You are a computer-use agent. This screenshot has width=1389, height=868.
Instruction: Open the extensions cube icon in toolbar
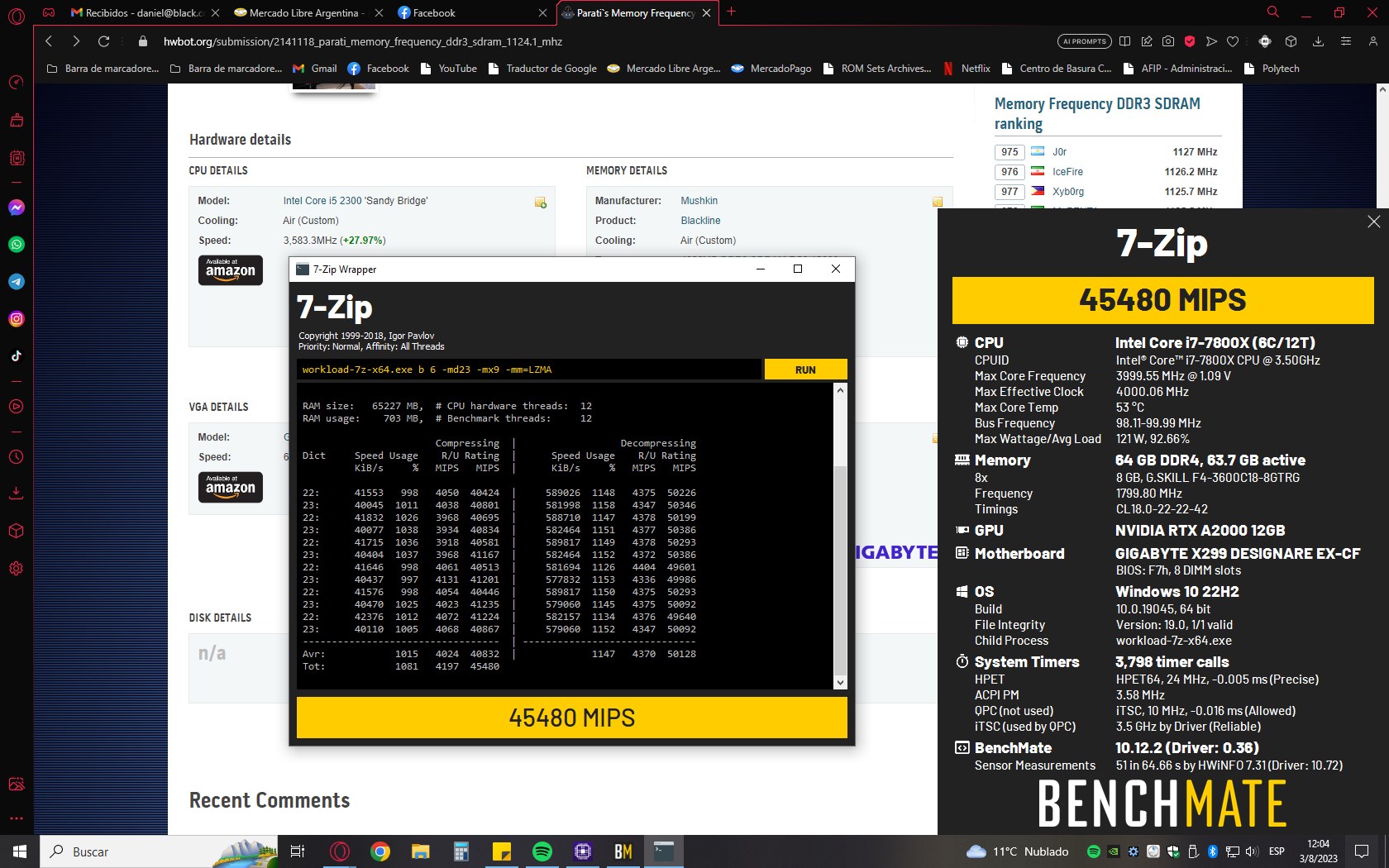1291,41
